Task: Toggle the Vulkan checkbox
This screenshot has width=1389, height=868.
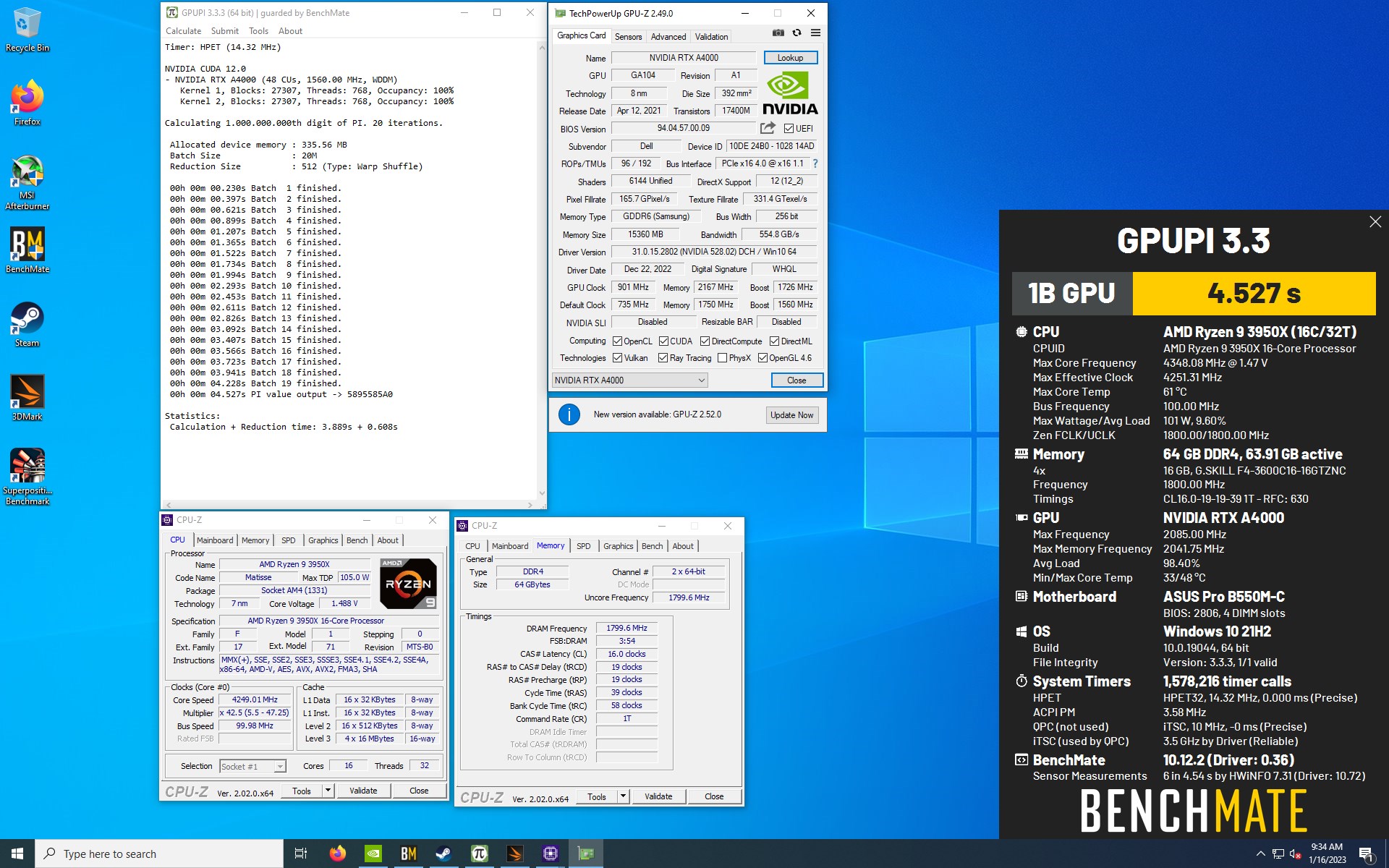Action: [617, 358]
